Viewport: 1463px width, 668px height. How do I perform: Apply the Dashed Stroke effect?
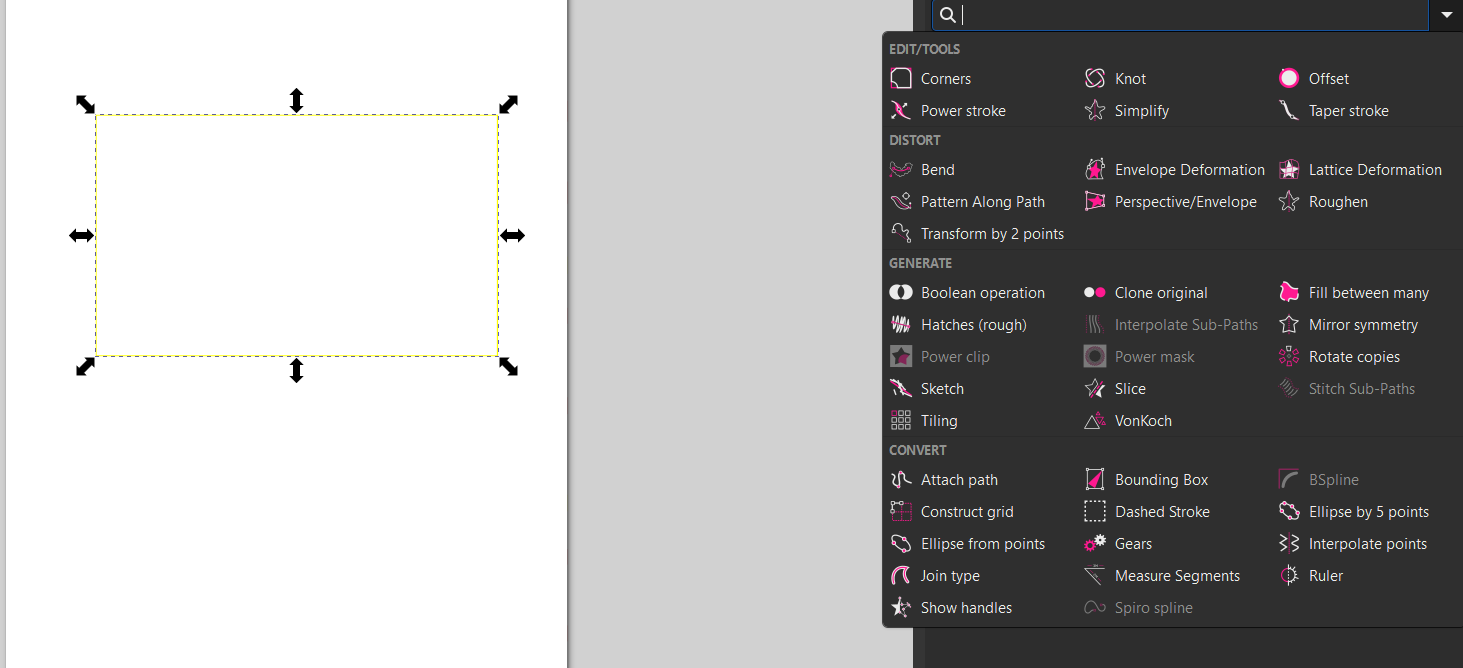(1147, 512)
